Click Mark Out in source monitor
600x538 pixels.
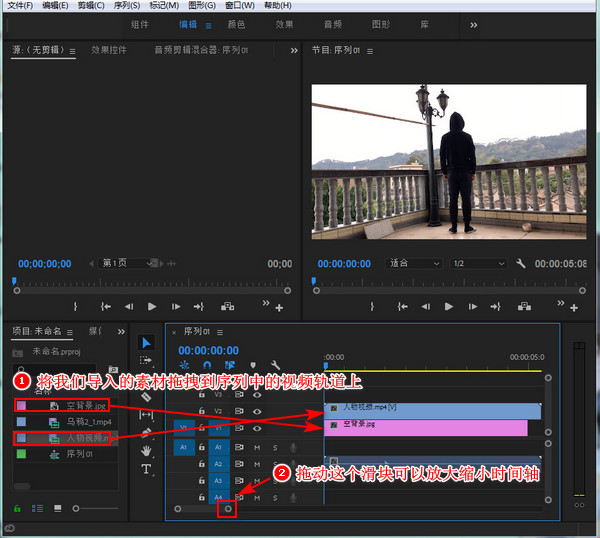coord(75,306)
